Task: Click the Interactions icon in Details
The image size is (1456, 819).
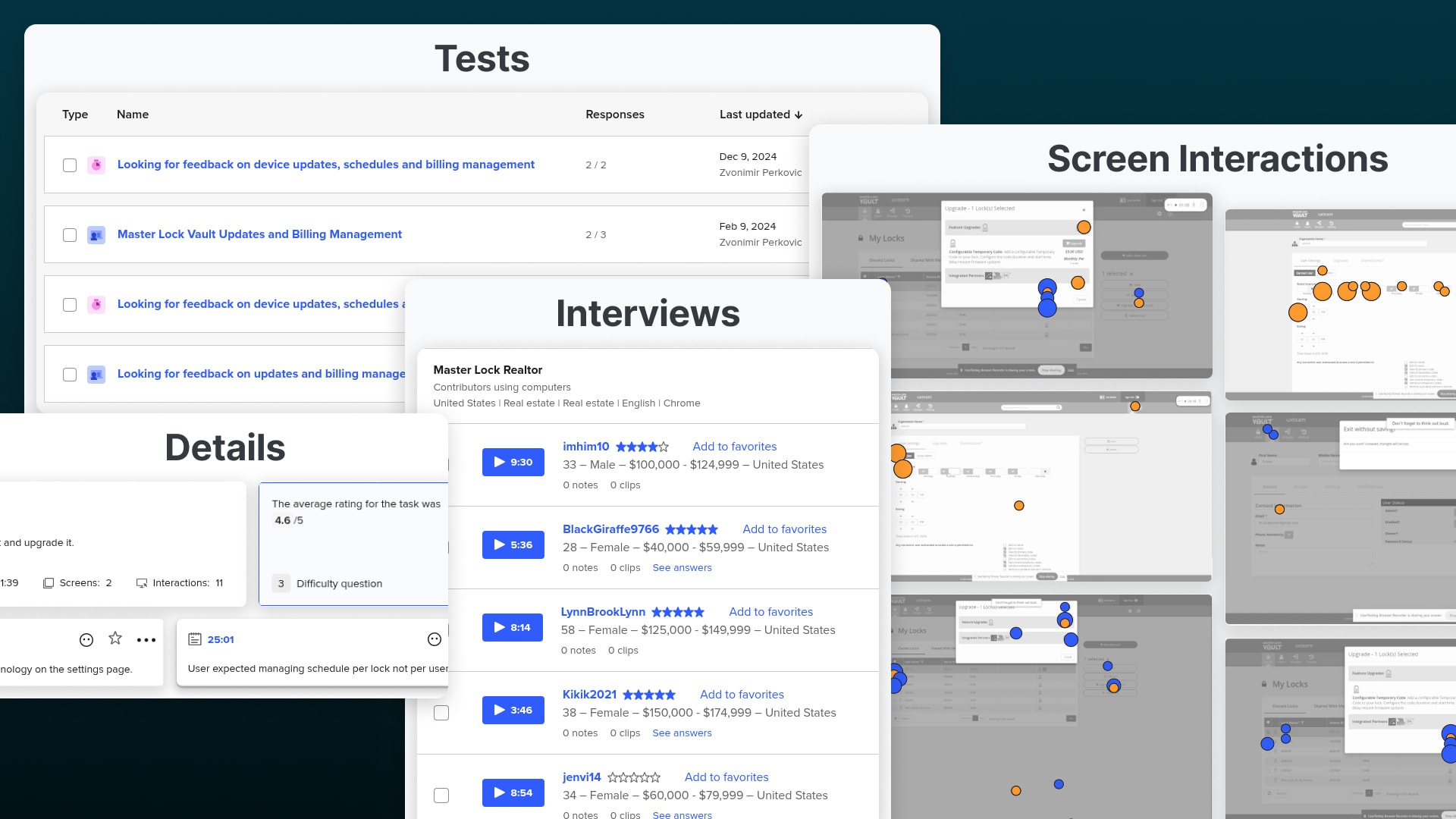Action: (x=142, y=583)
